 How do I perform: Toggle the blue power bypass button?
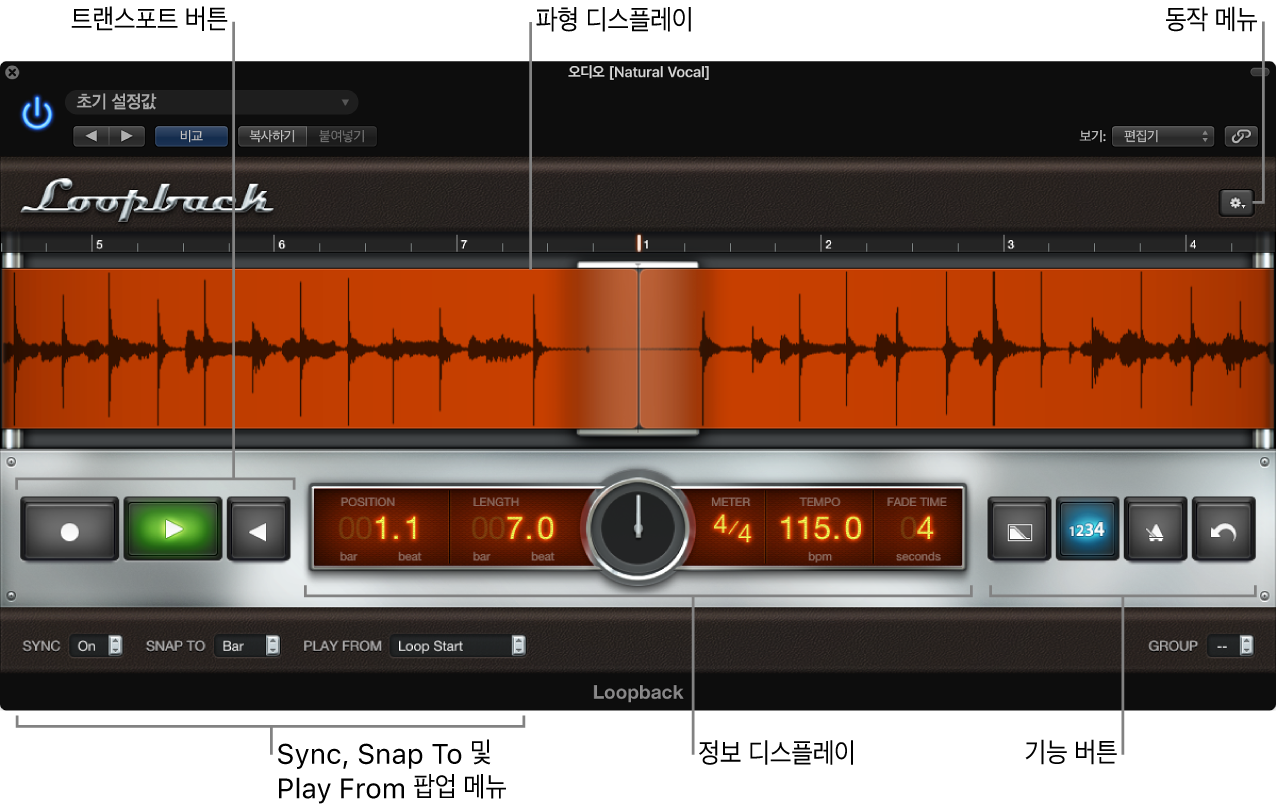pyautogui.click(x=36, y=113)
